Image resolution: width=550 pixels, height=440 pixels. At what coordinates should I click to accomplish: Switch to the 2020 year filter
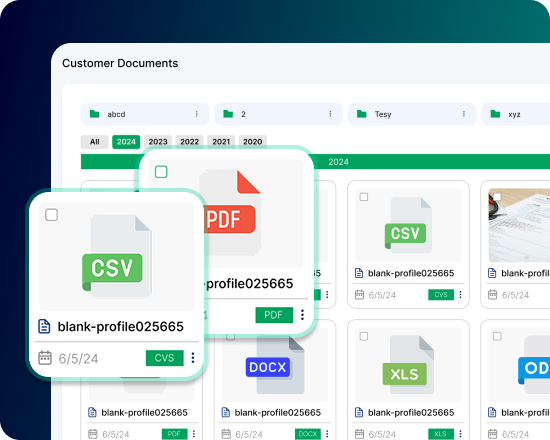(253, 142)
